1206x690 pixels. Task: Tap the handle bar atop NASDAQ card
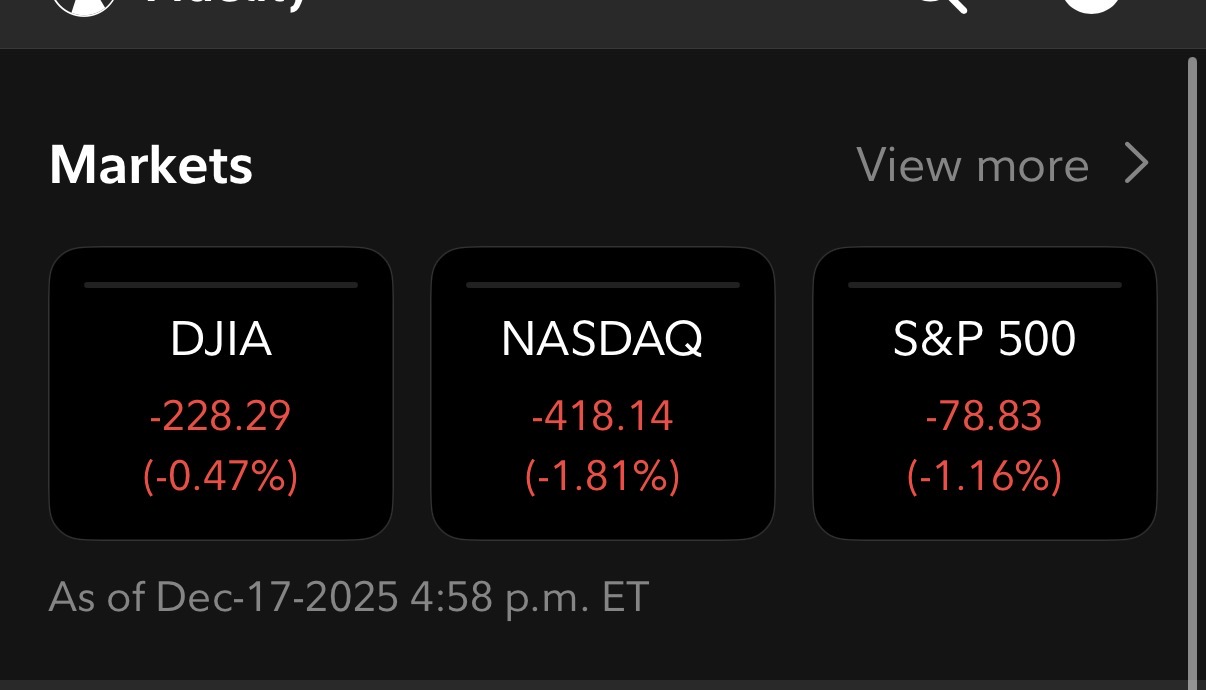(x=603, y=285)
